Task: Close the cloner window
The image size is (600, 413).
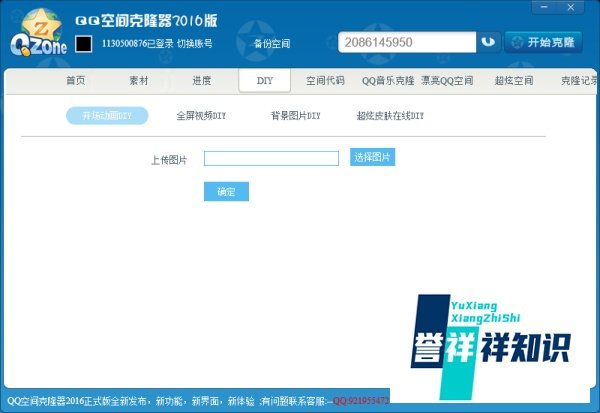Action: (571, 7)
